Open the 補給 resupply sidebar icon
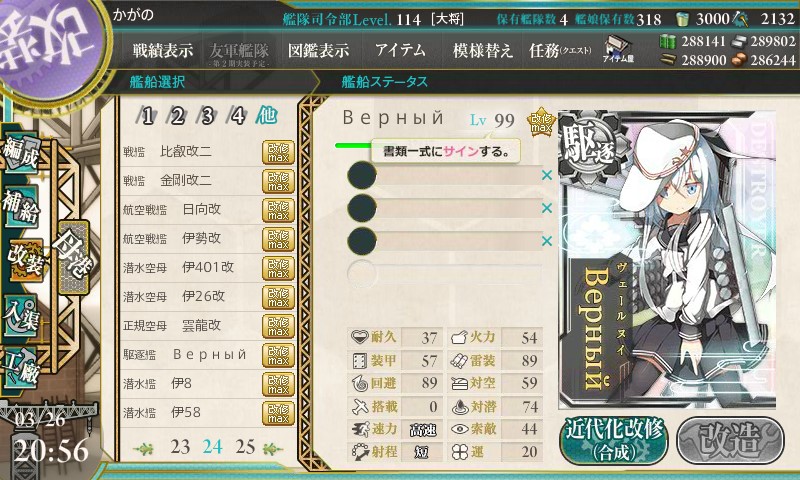 tap(21, 205)
